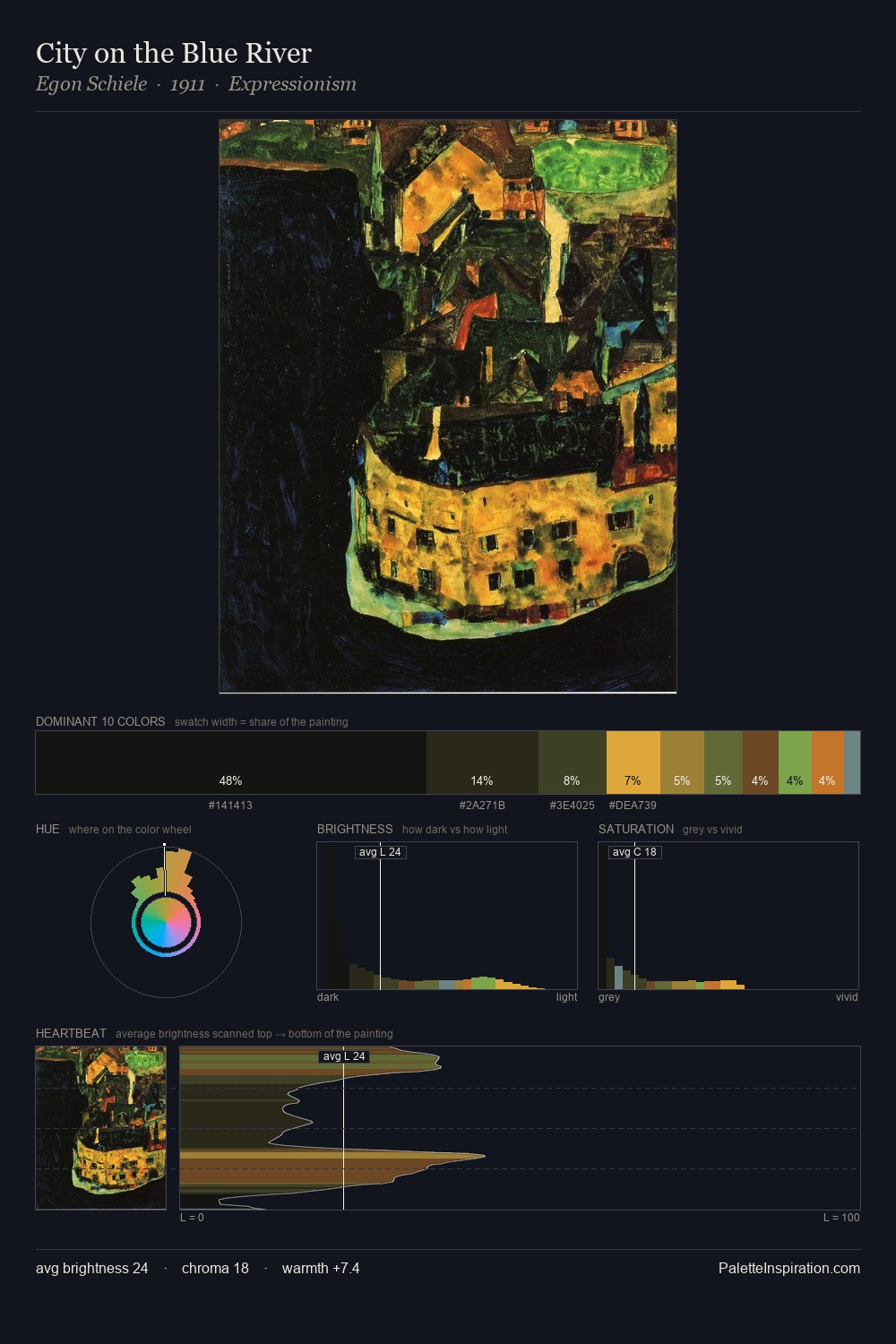The height and width of the screenshot is (1344, 896).
Task: Pick the 7% golden yellow swatch
Action: [x=633, y=762]
